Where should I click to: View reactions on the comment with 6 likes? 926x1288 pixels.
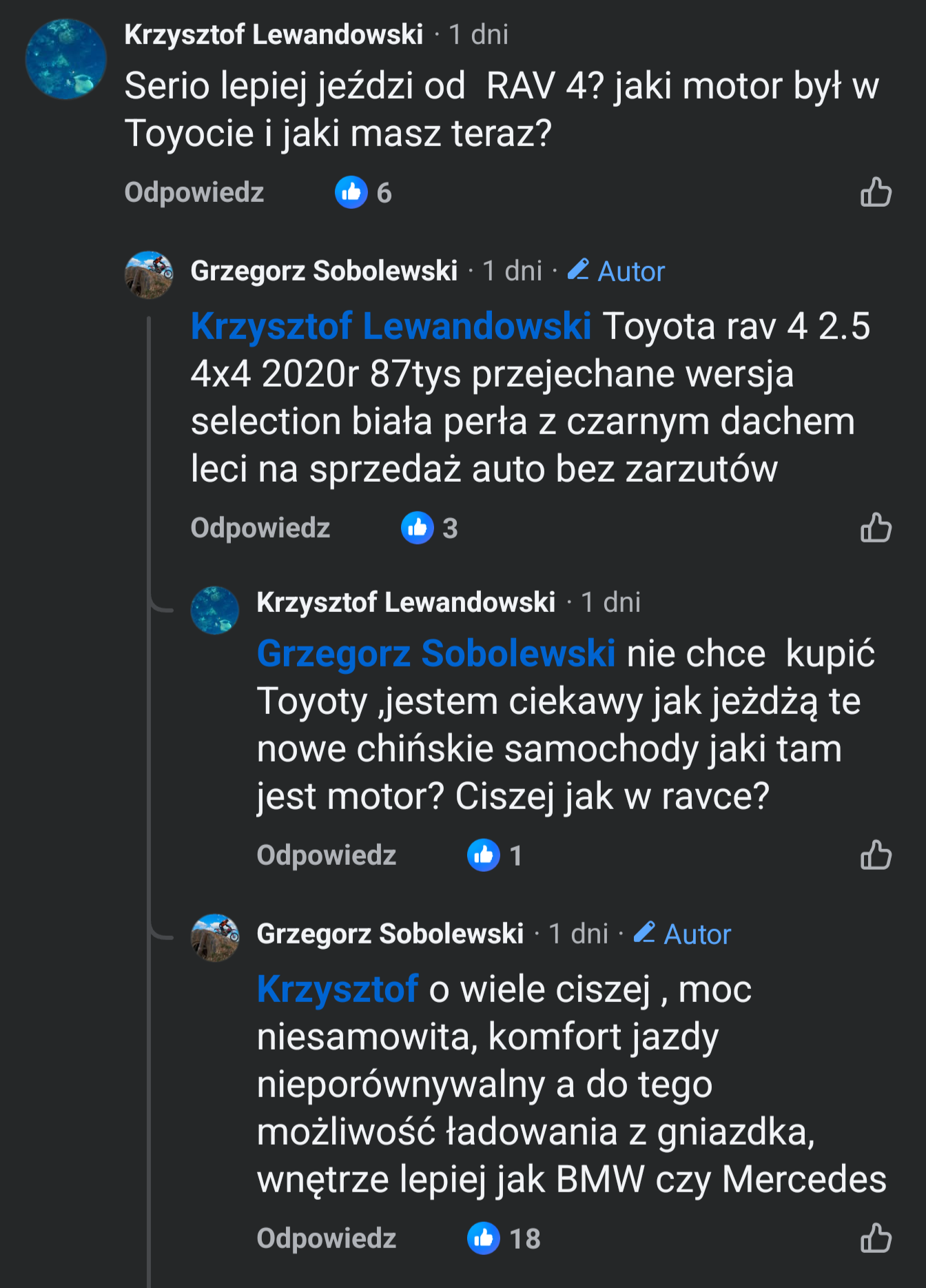pyautogui.click(x=364, y=192)
